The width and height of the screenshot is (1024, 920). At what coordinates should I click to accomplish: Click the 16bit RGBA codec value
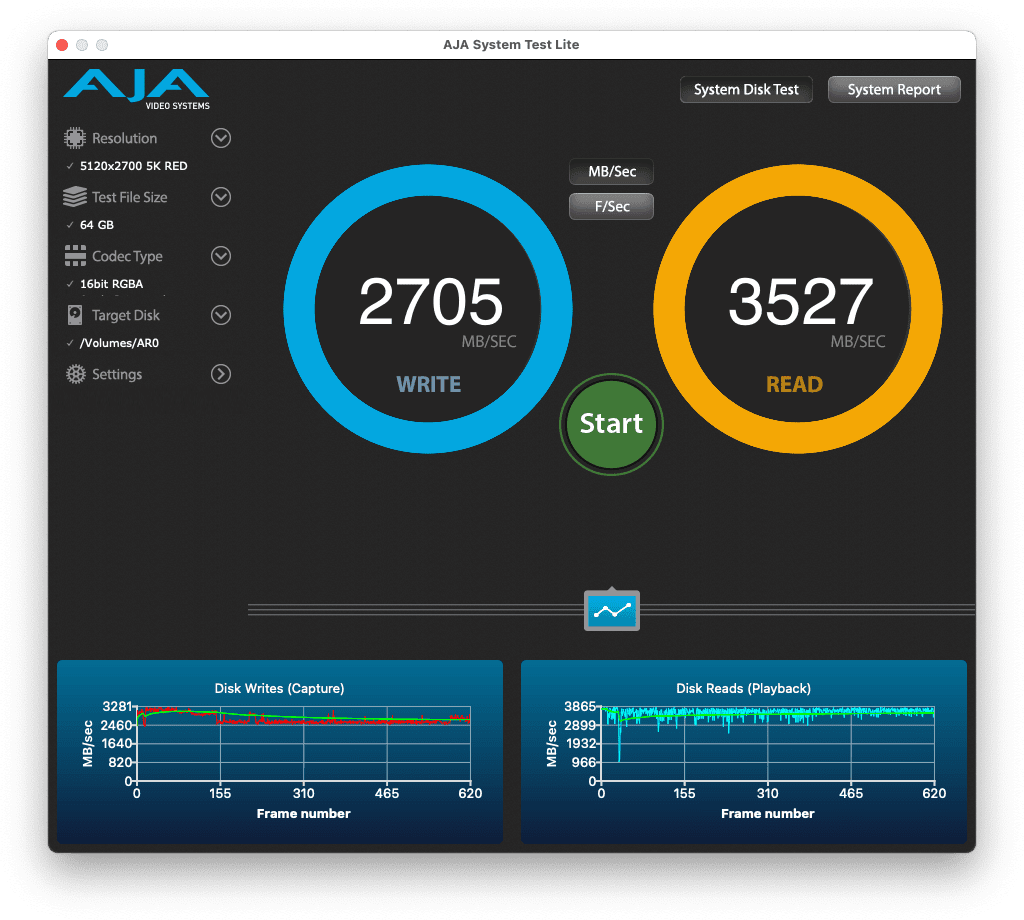111,284
